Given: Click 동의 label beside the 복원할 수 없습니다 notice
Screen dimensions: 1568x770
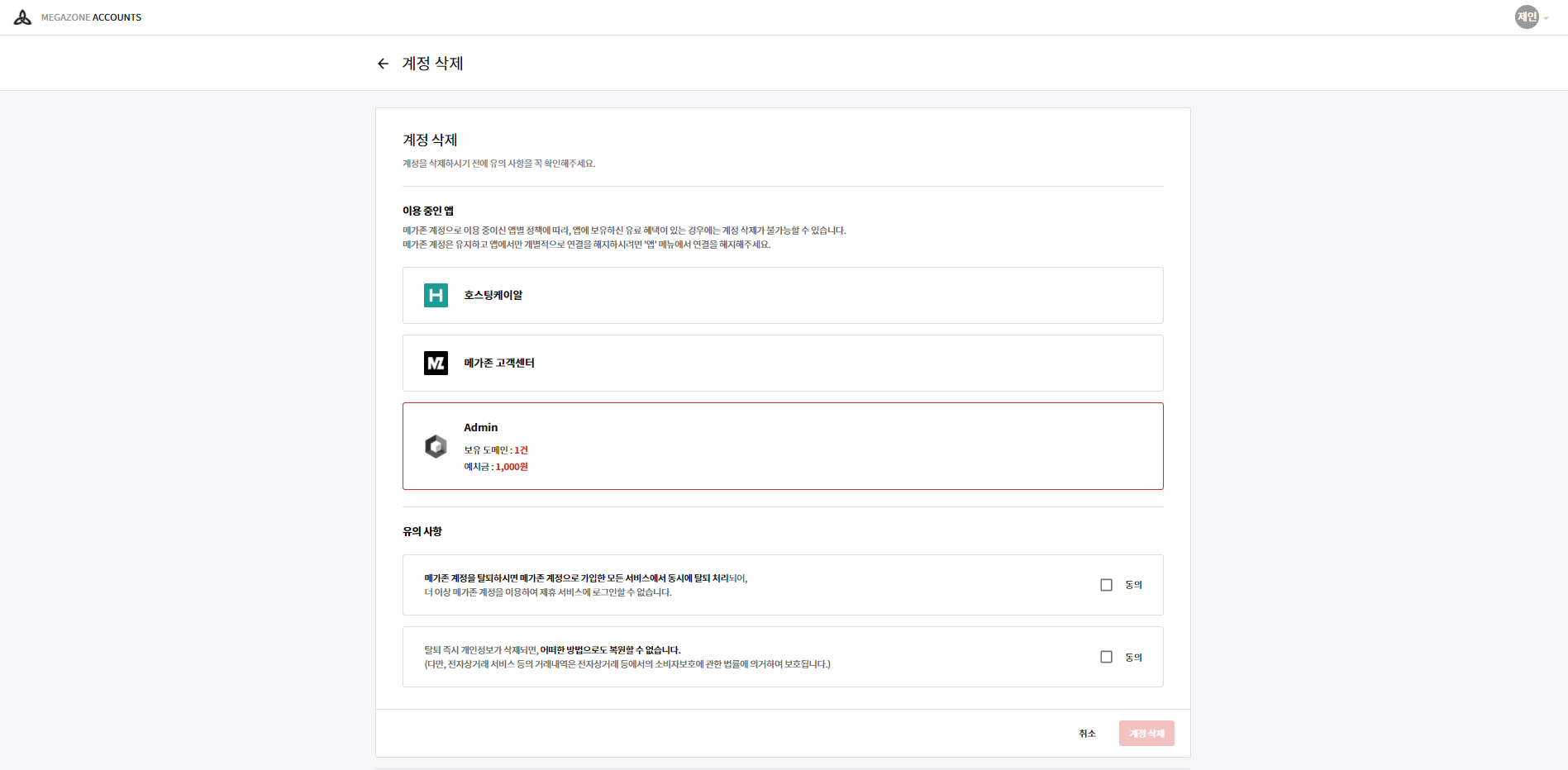Looking at the screenshot, I should point(1133,658).
